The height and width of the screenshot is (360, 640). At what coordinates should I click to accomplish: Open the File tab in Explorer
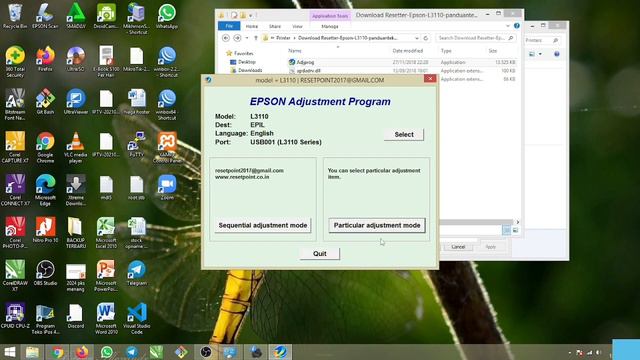(x=229, y=26)
